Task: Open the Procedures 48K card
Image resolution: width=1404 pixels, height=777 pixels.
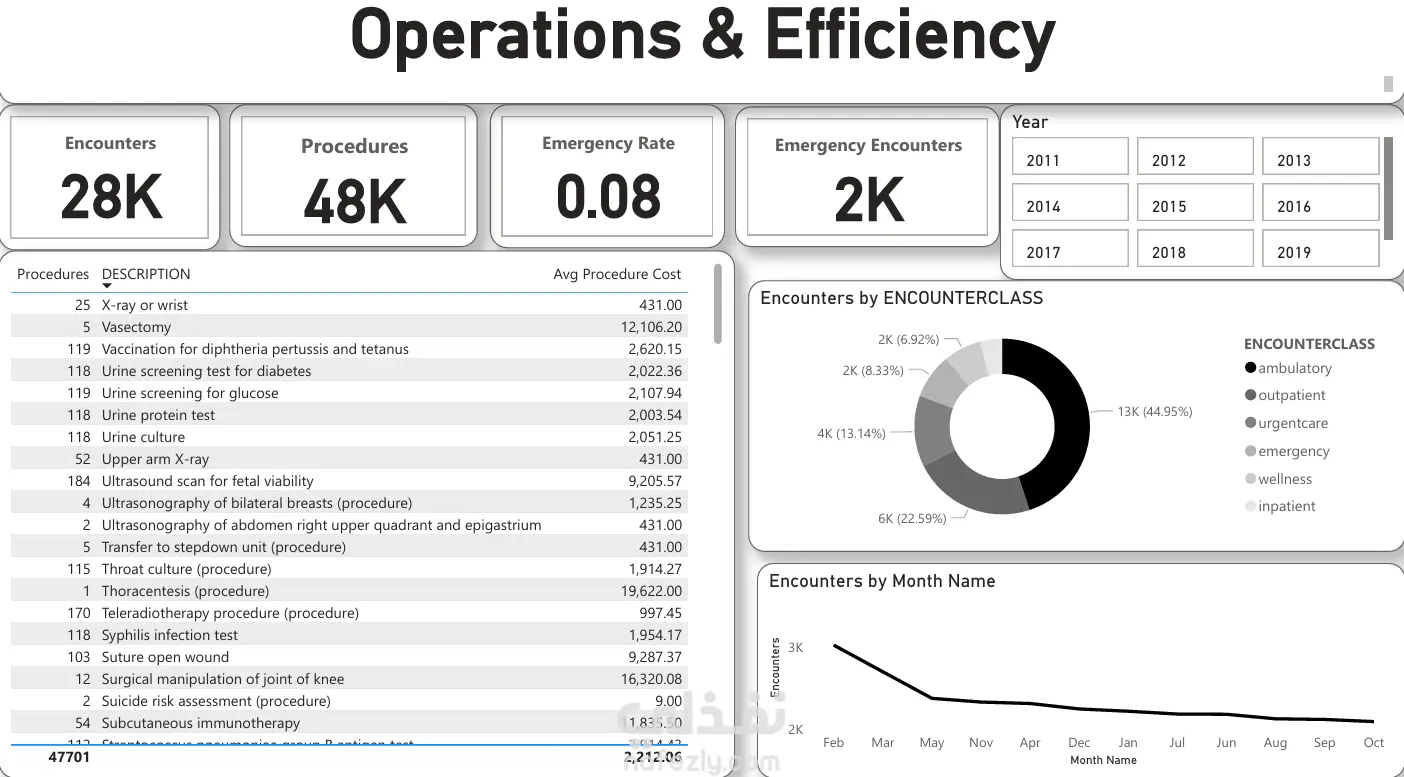Action: [354, 177]
